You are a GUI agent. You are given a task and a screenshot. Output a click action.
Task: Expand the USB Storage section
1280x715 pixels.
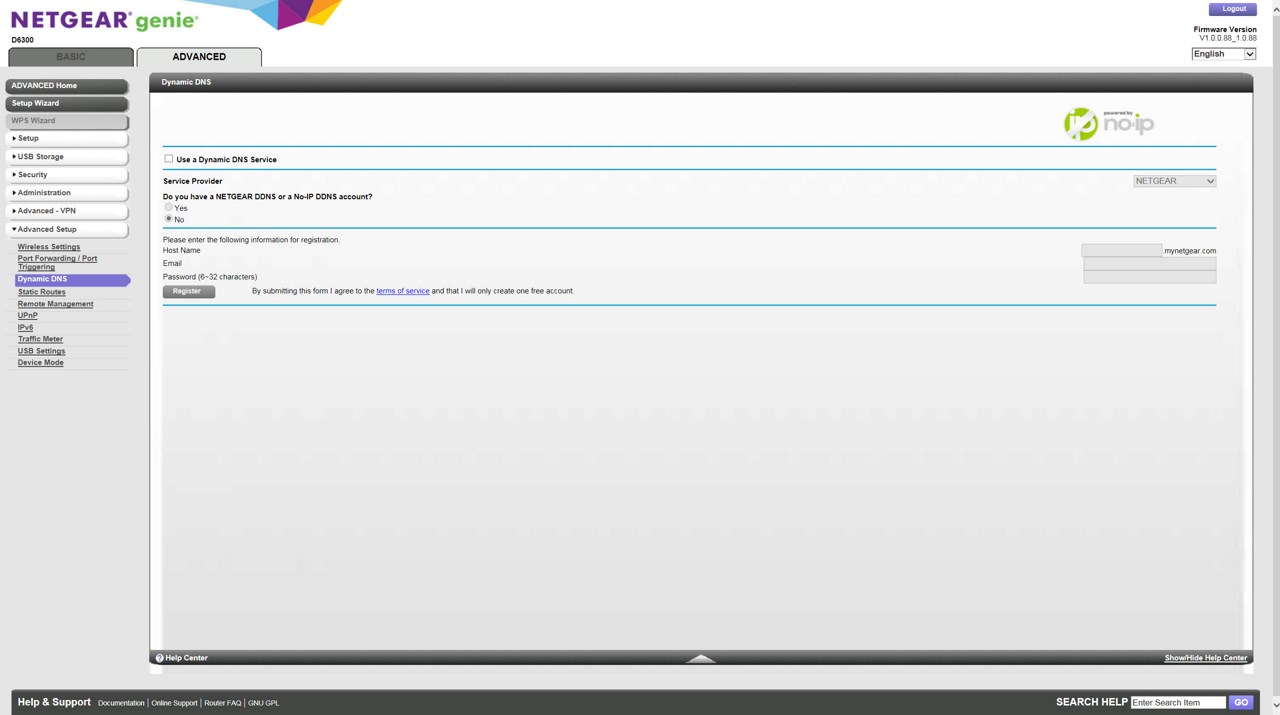click(x=67, y=157)
